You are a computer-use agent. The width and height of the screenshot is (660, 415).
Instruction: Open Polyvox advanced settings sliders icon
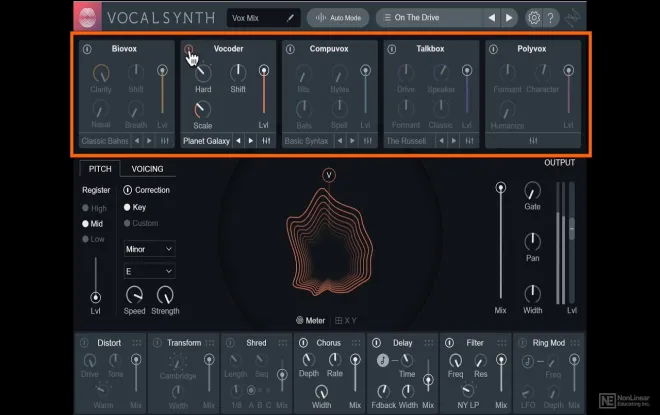click(x=533, y=141)
